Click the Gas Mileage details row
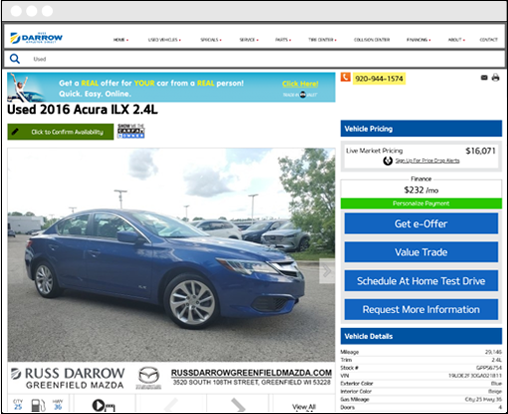Screen dimensions: 508x414 coord(421,399)
